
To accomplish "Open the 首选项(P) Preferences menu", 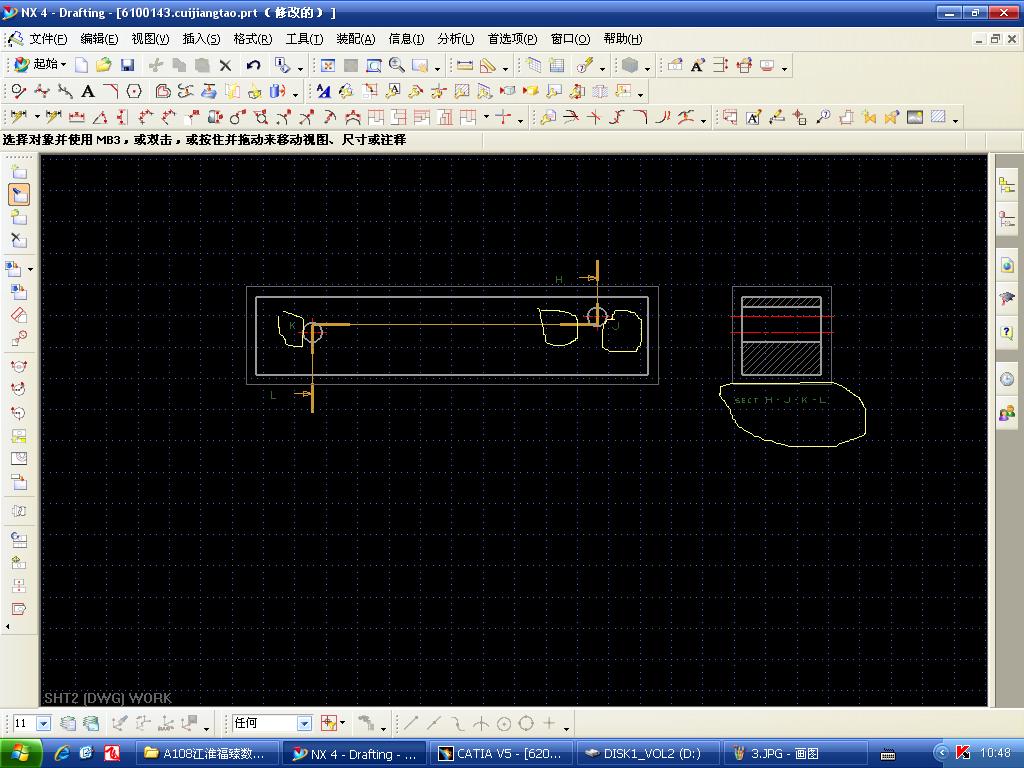I will click(513, 39).
